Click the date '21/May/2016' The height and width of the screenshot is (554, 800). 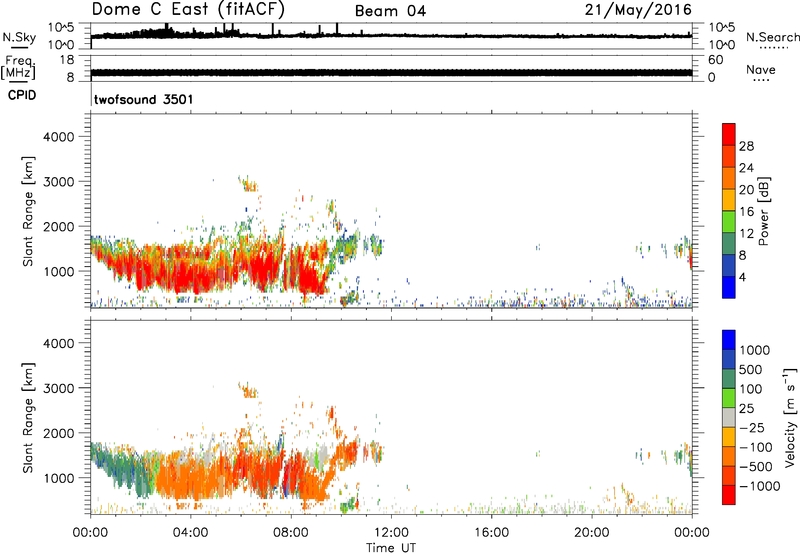(x=638, y=10)
